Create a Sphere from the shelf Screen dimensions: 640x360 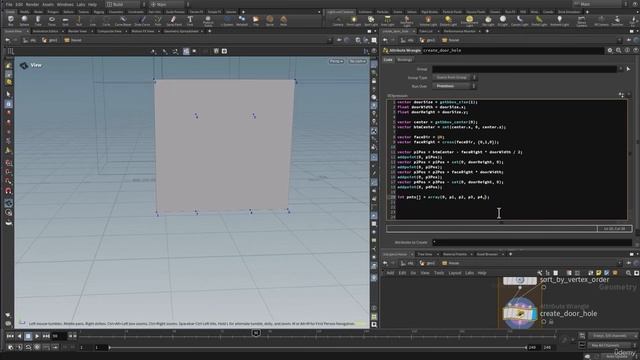pyautogui.click(x=24, y=20)
